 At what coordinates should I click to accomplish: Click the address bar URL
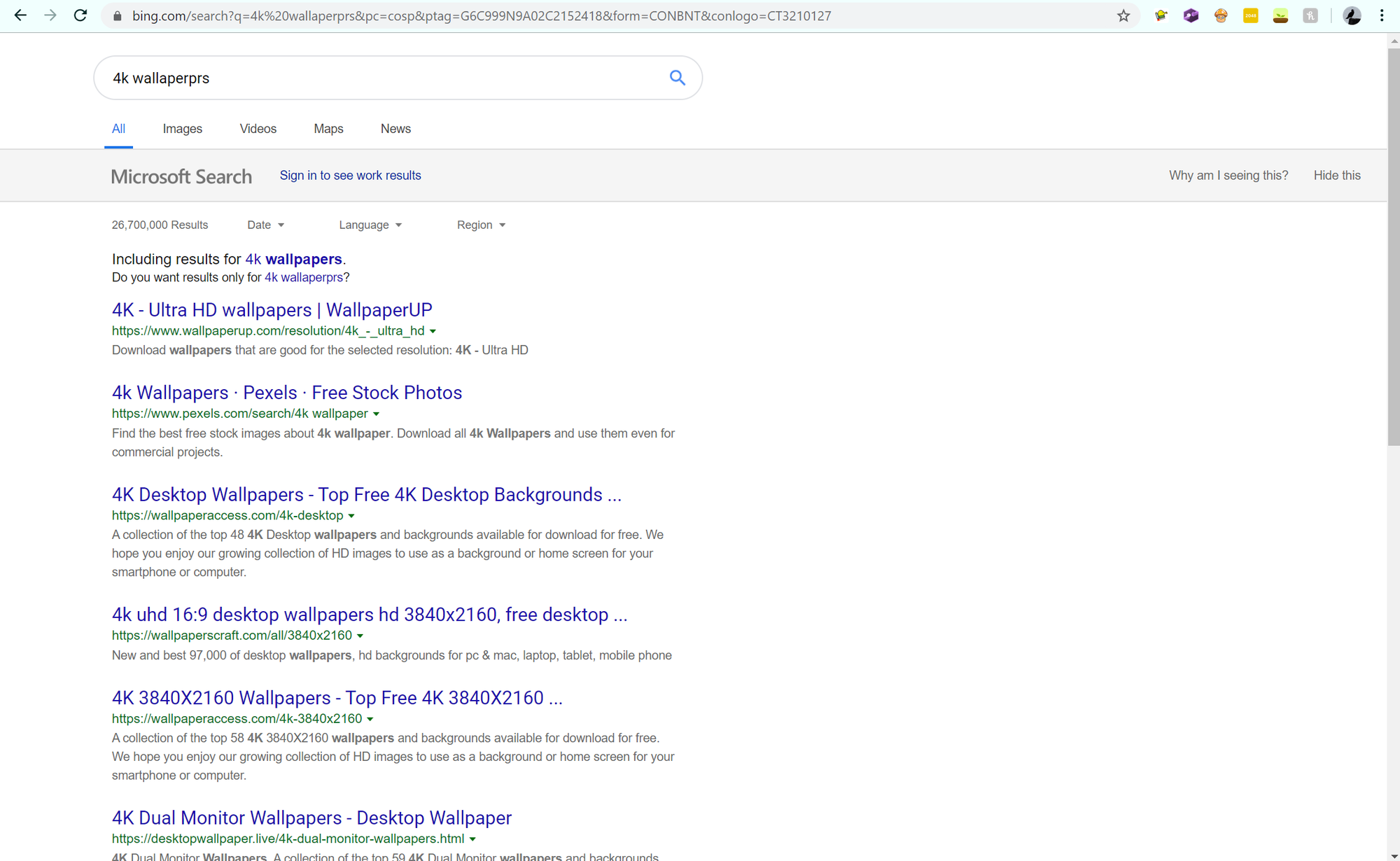click(482, 16)
